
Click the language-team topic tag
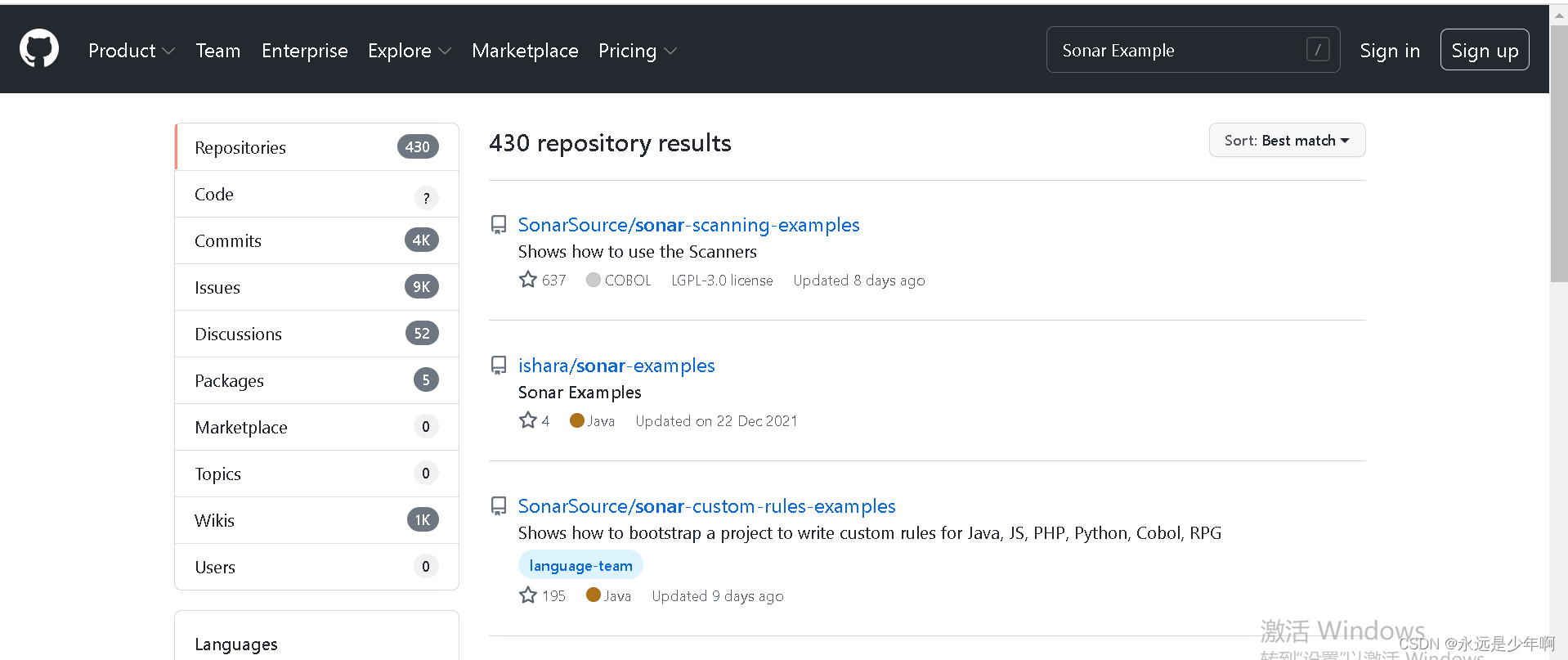pos(580,565)
